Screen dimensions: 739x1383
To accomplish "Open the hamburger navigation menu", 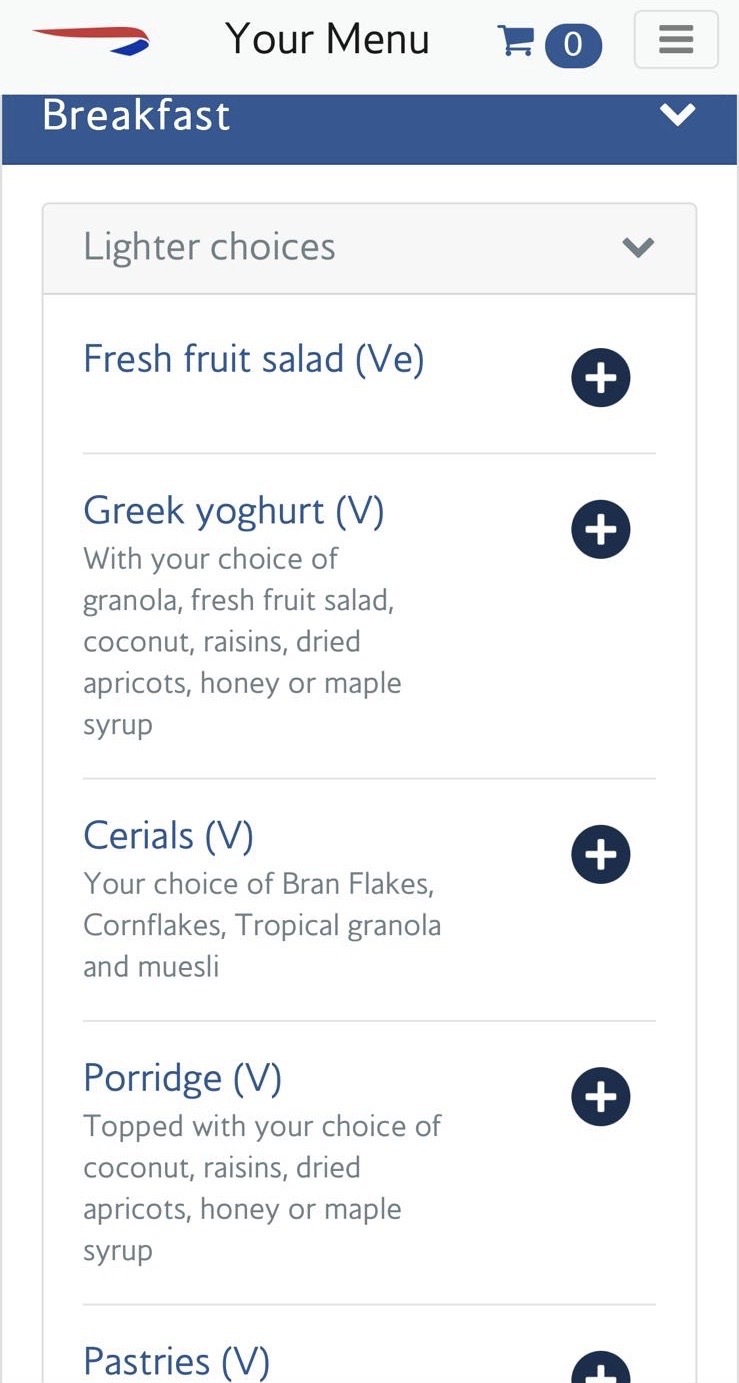I will click(676, 40).
